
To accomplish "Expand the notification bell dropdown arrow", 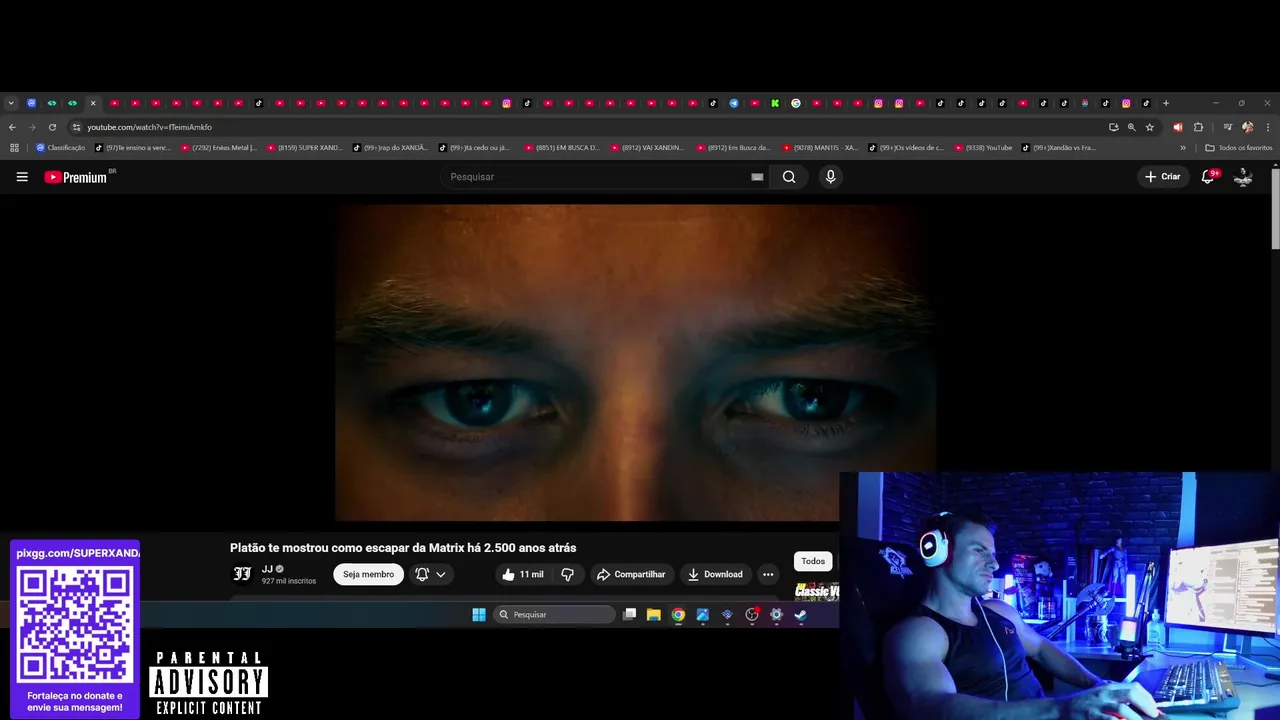I will 441,574.
